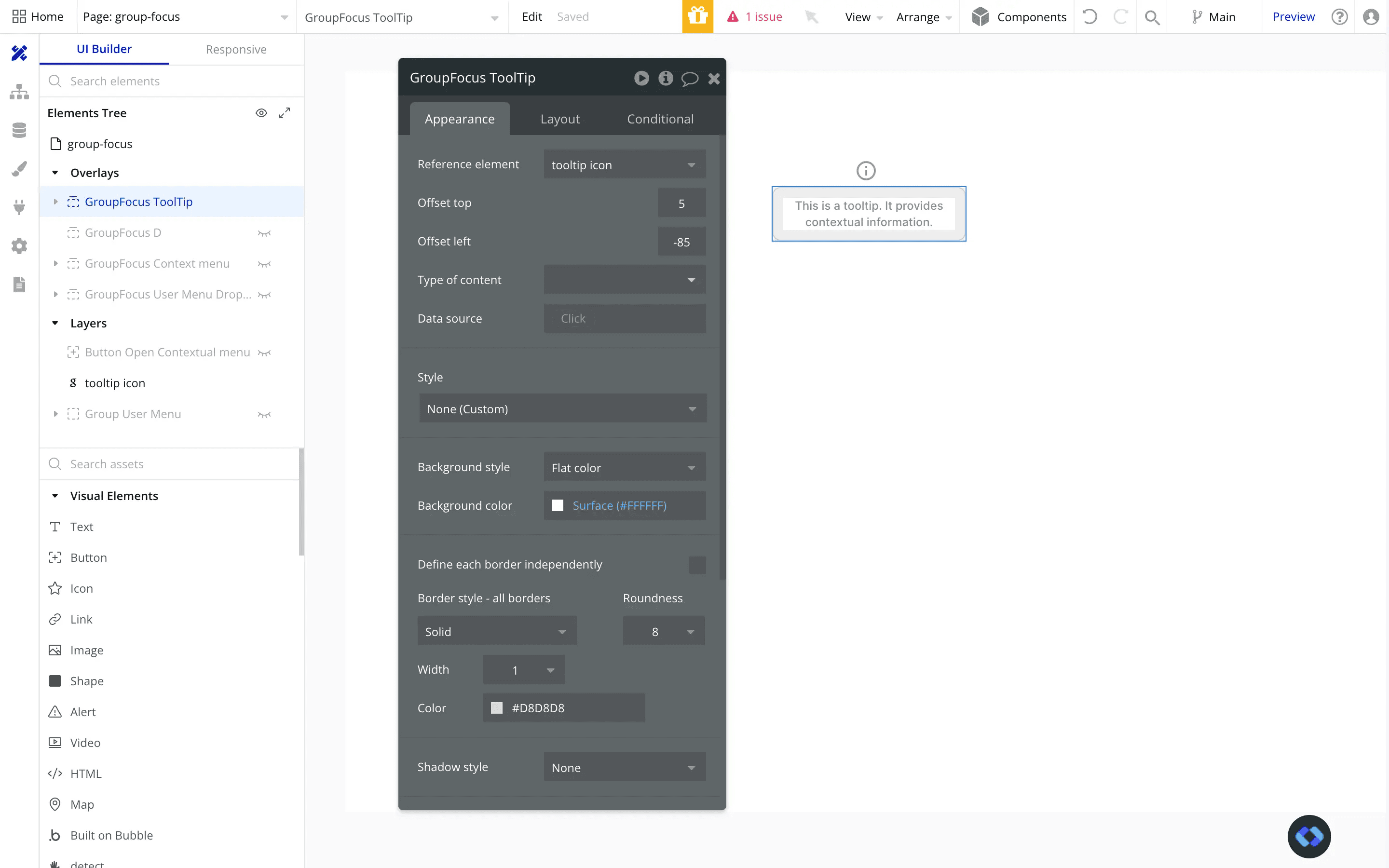Click the pointer tool icon in top bar

(x=811, y=17)
